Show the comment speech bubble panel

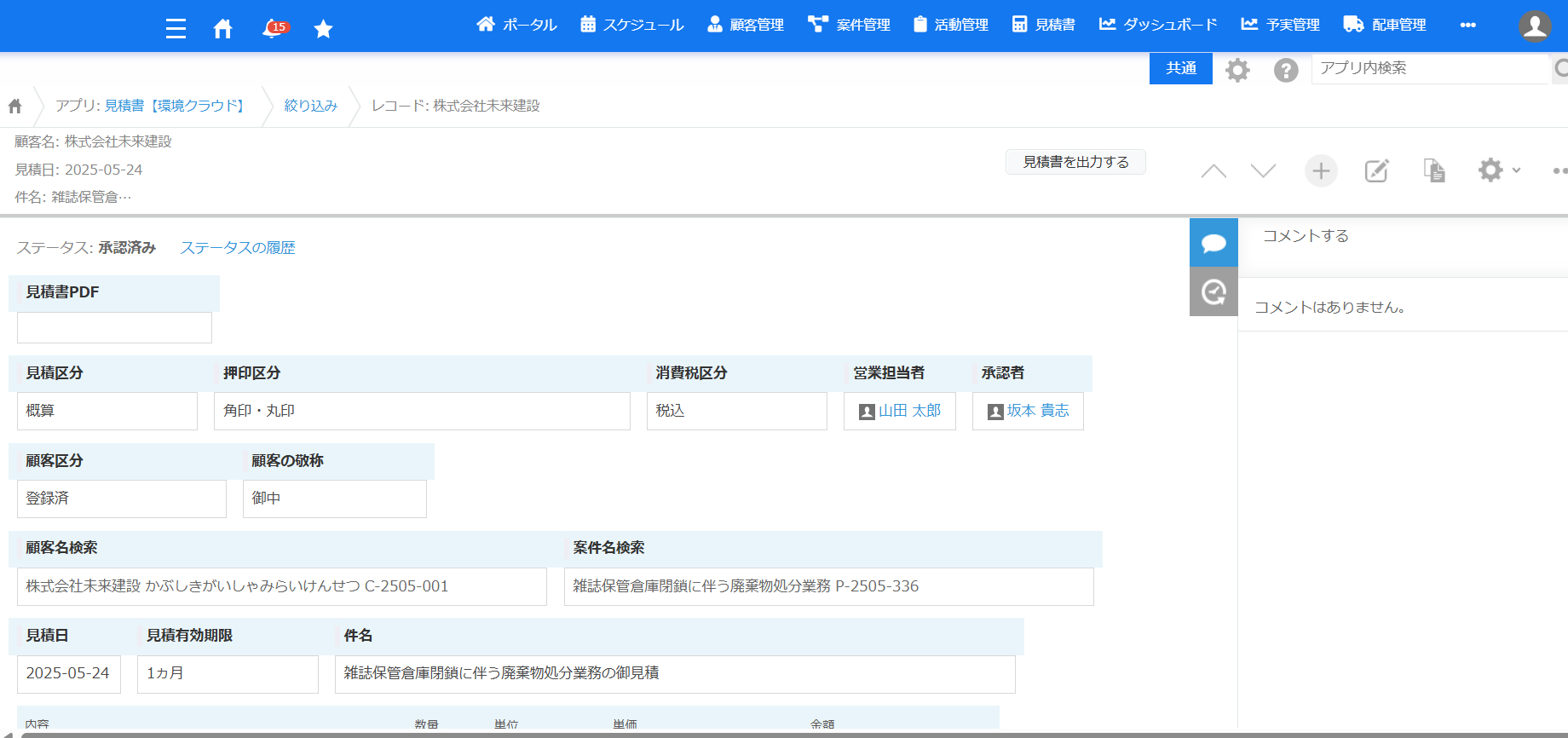click(x=1213, y=243)
